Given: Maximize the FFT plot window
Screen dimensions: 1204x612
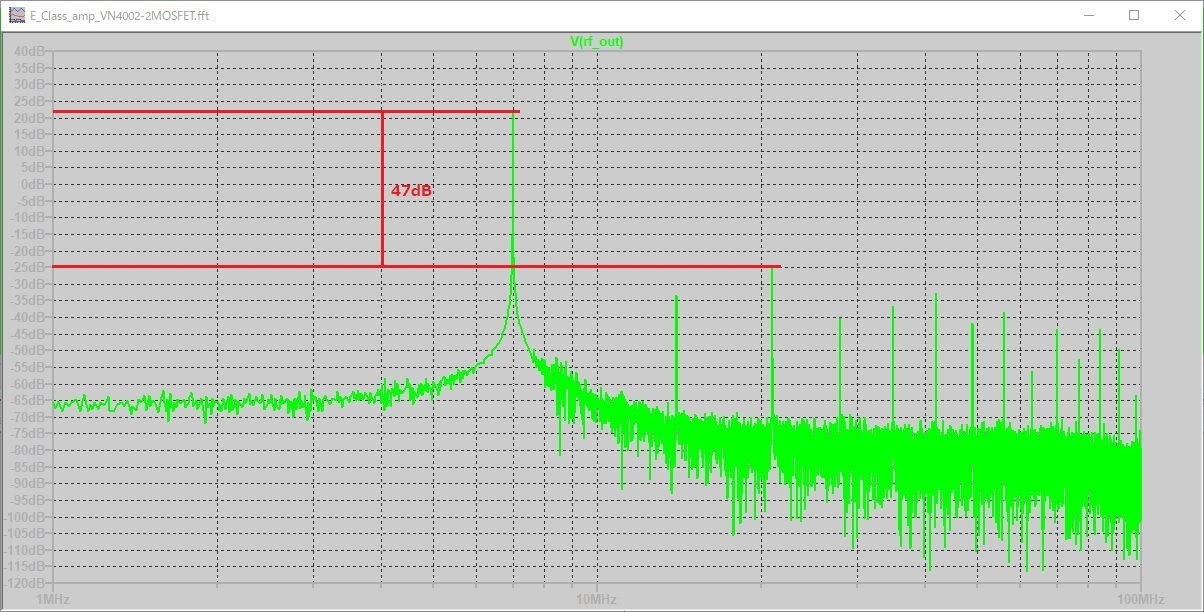Looking at the screenshot, I should [x=1133, y=16].
